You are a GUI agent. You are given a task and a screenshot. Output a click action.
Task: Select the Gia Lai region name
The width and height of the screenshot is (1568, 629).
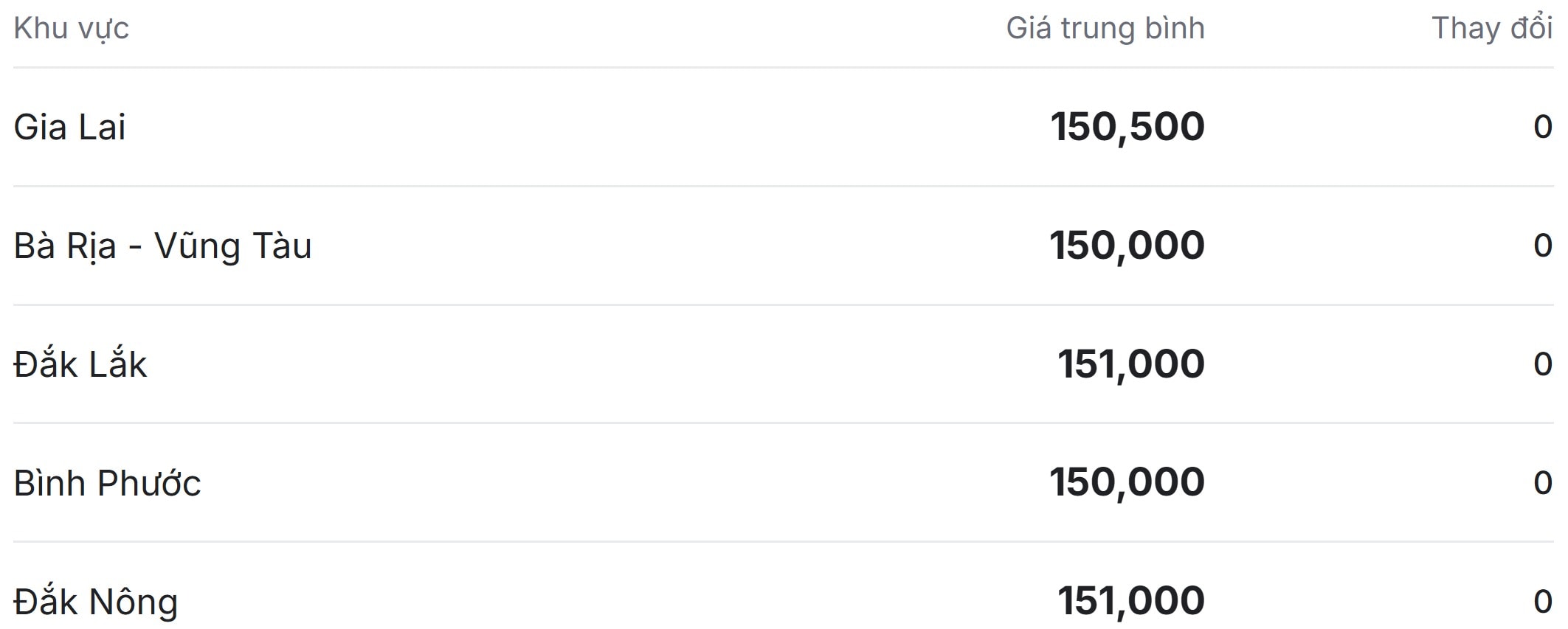click(70, 127)
